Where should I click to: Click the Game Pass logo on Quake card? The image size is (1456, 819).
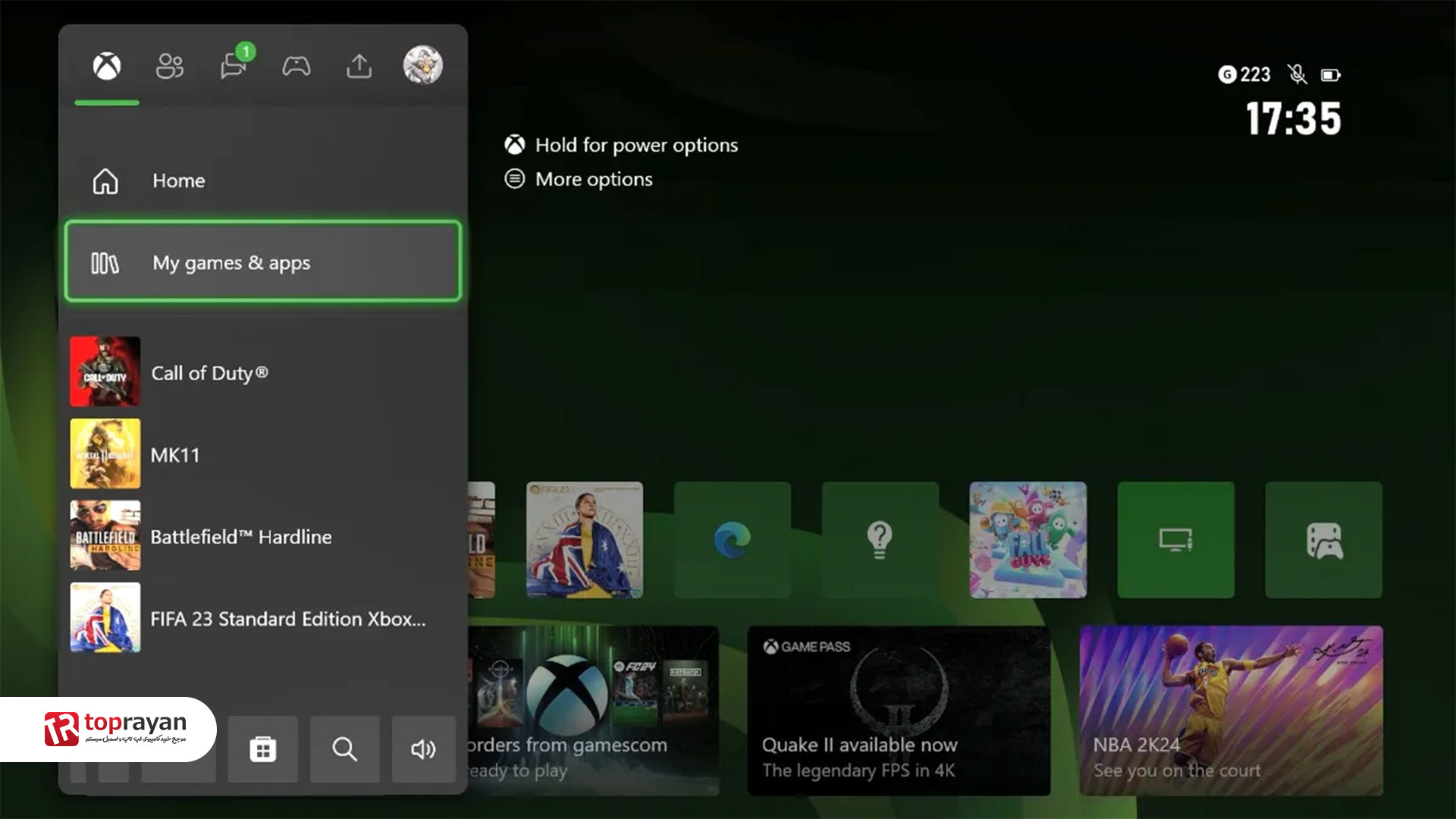pos(807,647)
